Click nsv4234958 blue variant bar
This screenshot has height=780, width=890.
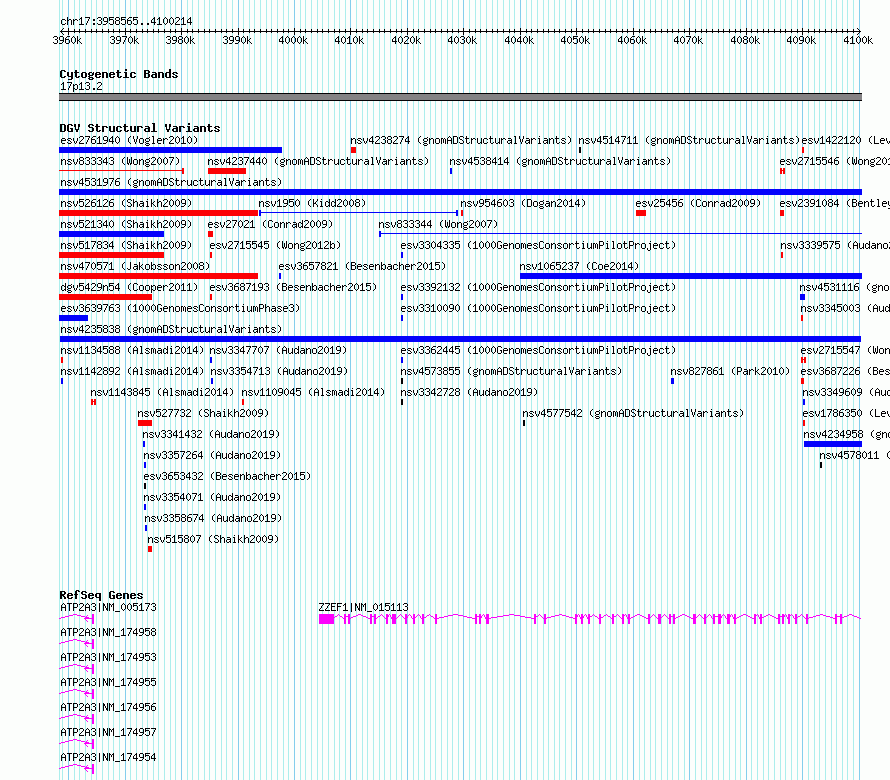(x=833, y=444)
